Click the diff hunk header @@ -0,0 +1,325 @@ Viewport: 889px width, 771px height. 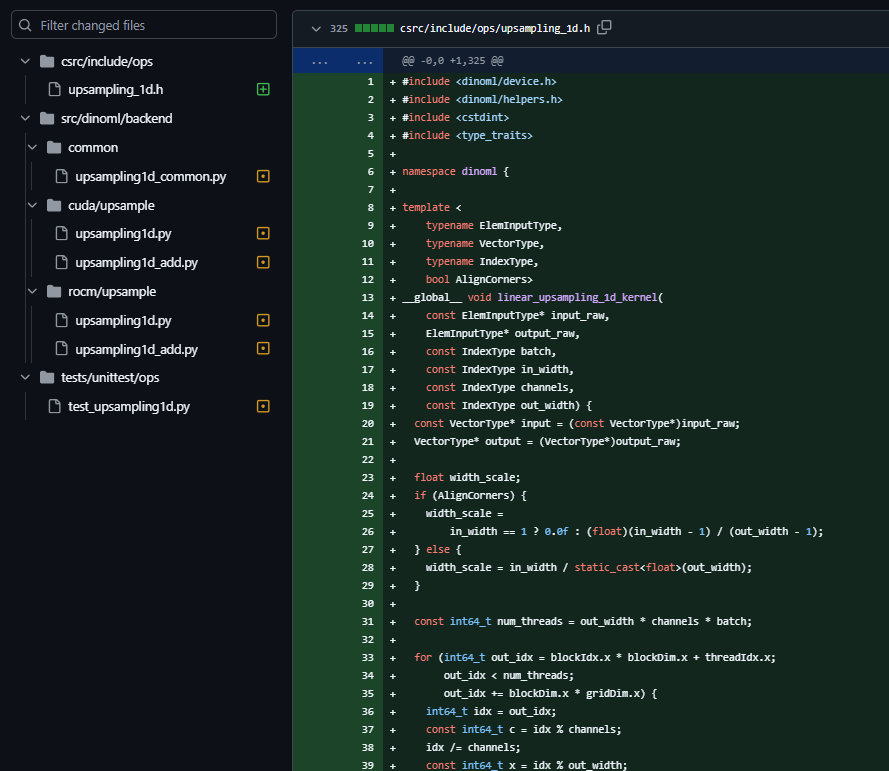click(452, 61)
